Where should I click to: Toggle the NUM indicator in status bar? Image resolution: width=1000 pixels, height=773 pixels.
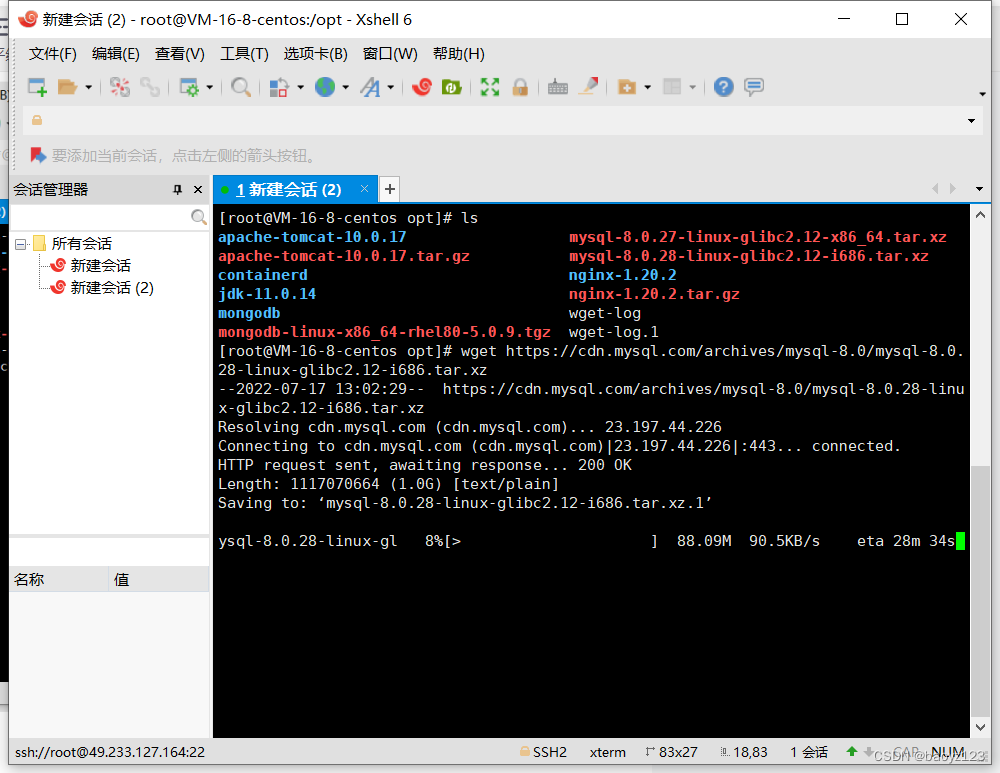click(x=948, y=752)
